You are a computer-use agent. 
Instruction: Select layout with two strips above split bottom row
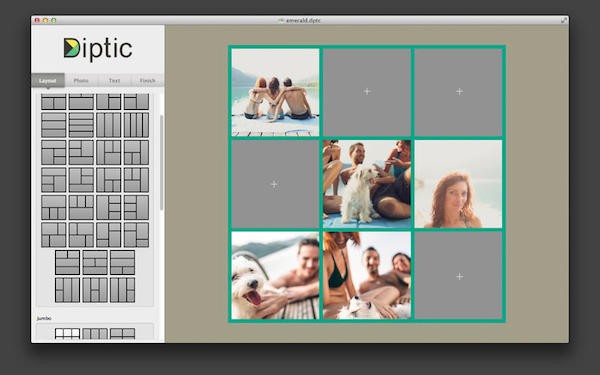[x=122, y=262]
